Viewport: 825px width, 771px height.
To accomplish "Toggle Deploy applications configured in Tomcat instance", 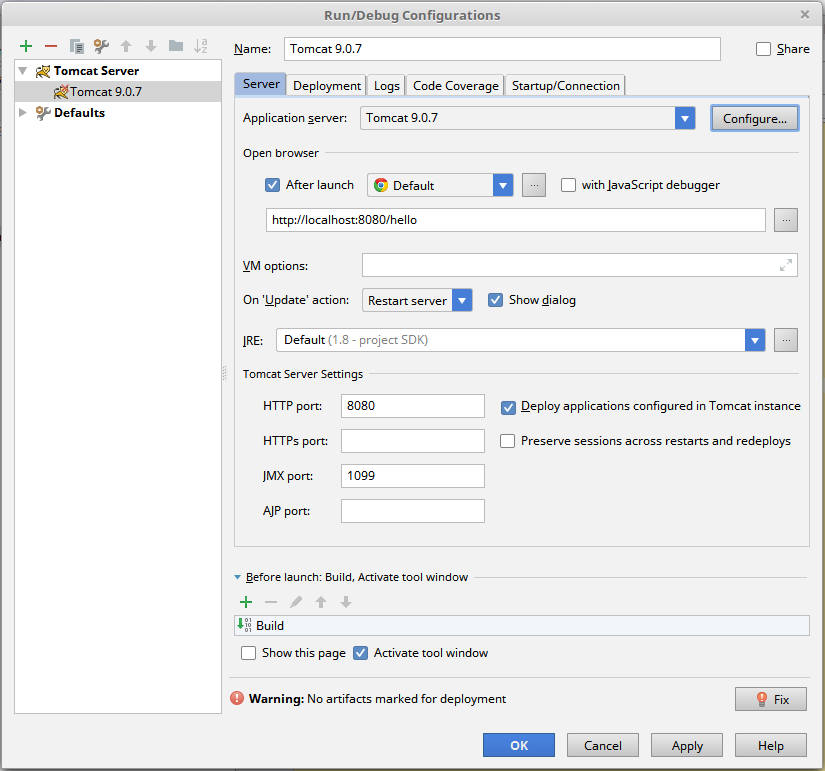I will pyautogui.click(x=508, y=407).
